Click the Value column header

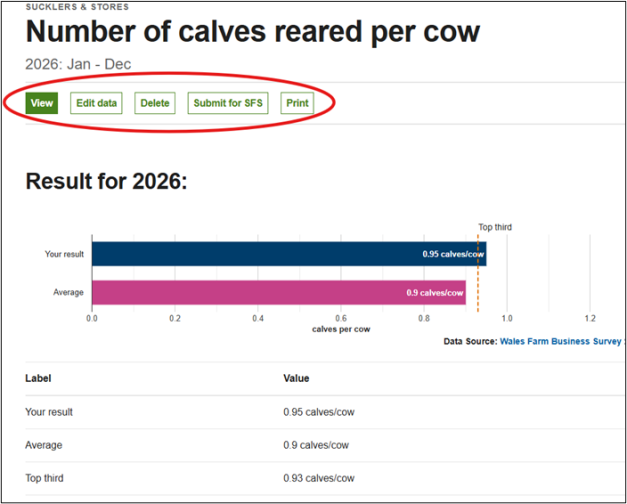tap(296, 378)
